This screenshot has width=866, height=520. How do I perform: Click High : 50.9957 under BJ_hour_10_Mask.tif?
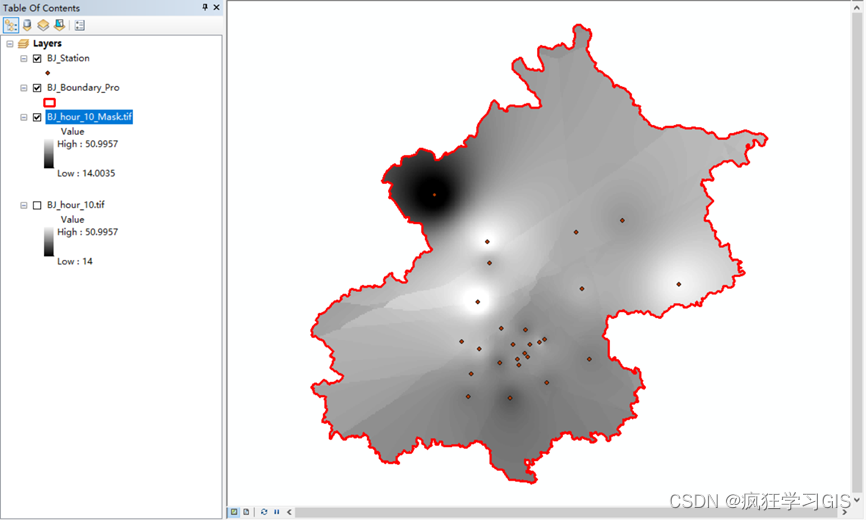click(x=87, y=144)
